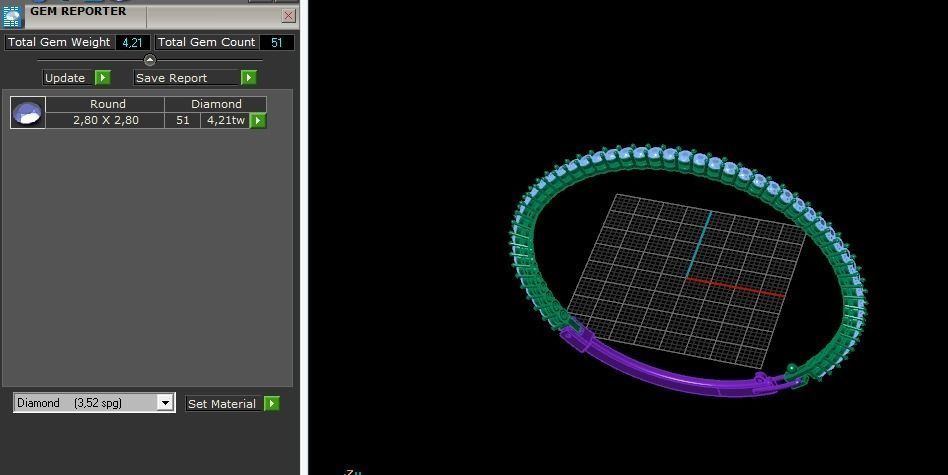Click the '4,21tw' weight cell

(x=226, y=120)
